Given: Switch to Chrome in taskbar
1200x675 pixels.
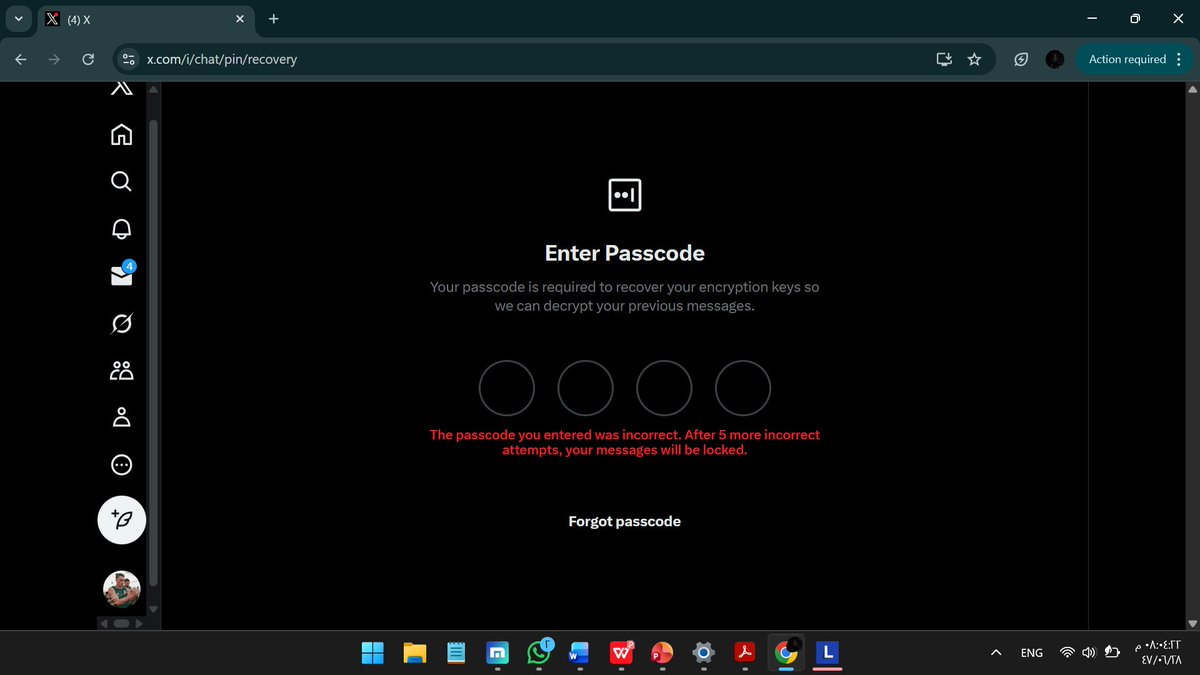Looking at the screenshot, I should [787, 653].
